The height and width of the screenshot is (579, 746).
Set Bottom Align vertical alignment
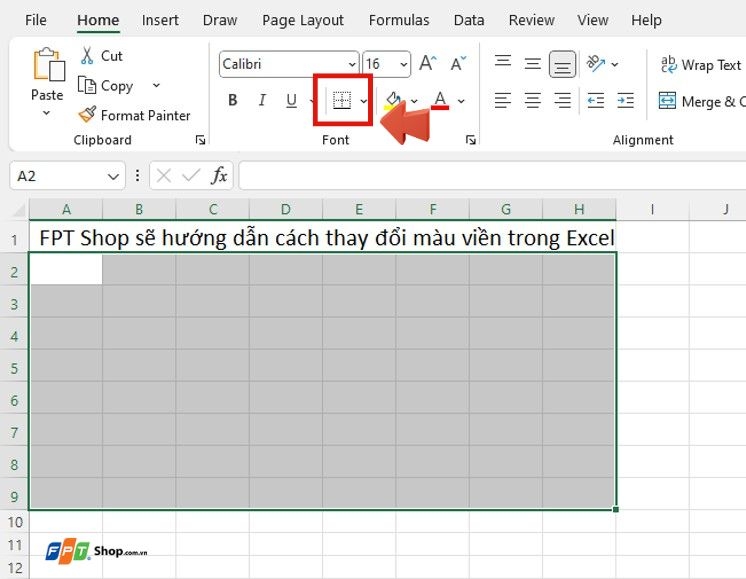(x=562, y=64)
